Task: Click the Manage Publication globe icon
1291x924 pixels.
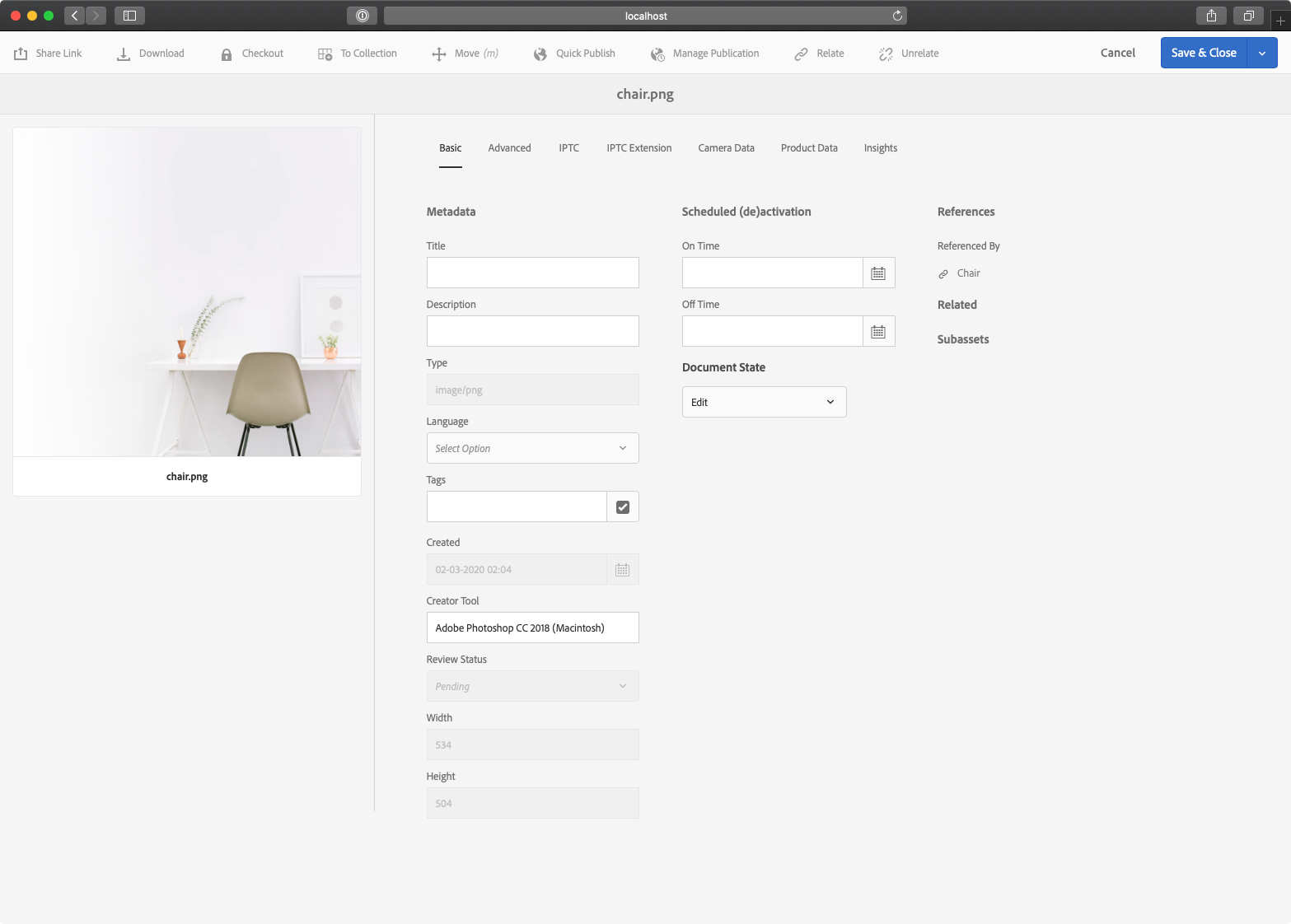Action: point(657,54)
